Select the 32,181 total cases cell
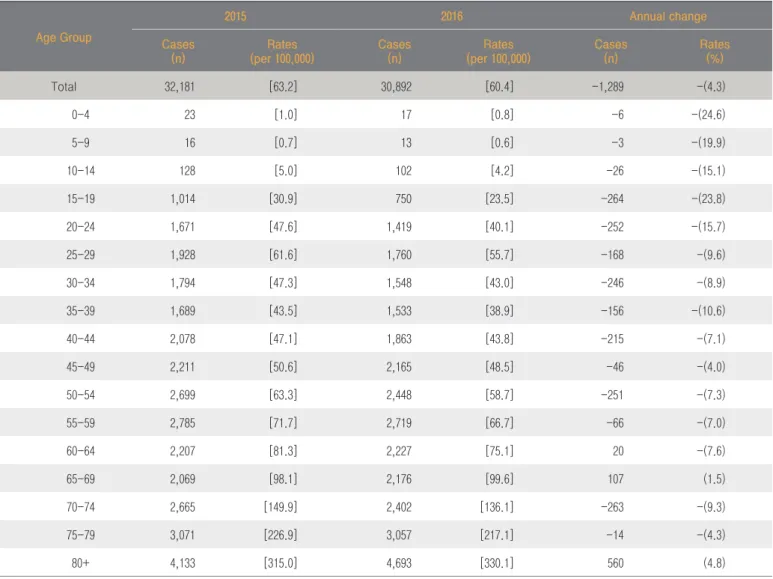Viewport: 773px width, 579px height. tap(179, 87)
